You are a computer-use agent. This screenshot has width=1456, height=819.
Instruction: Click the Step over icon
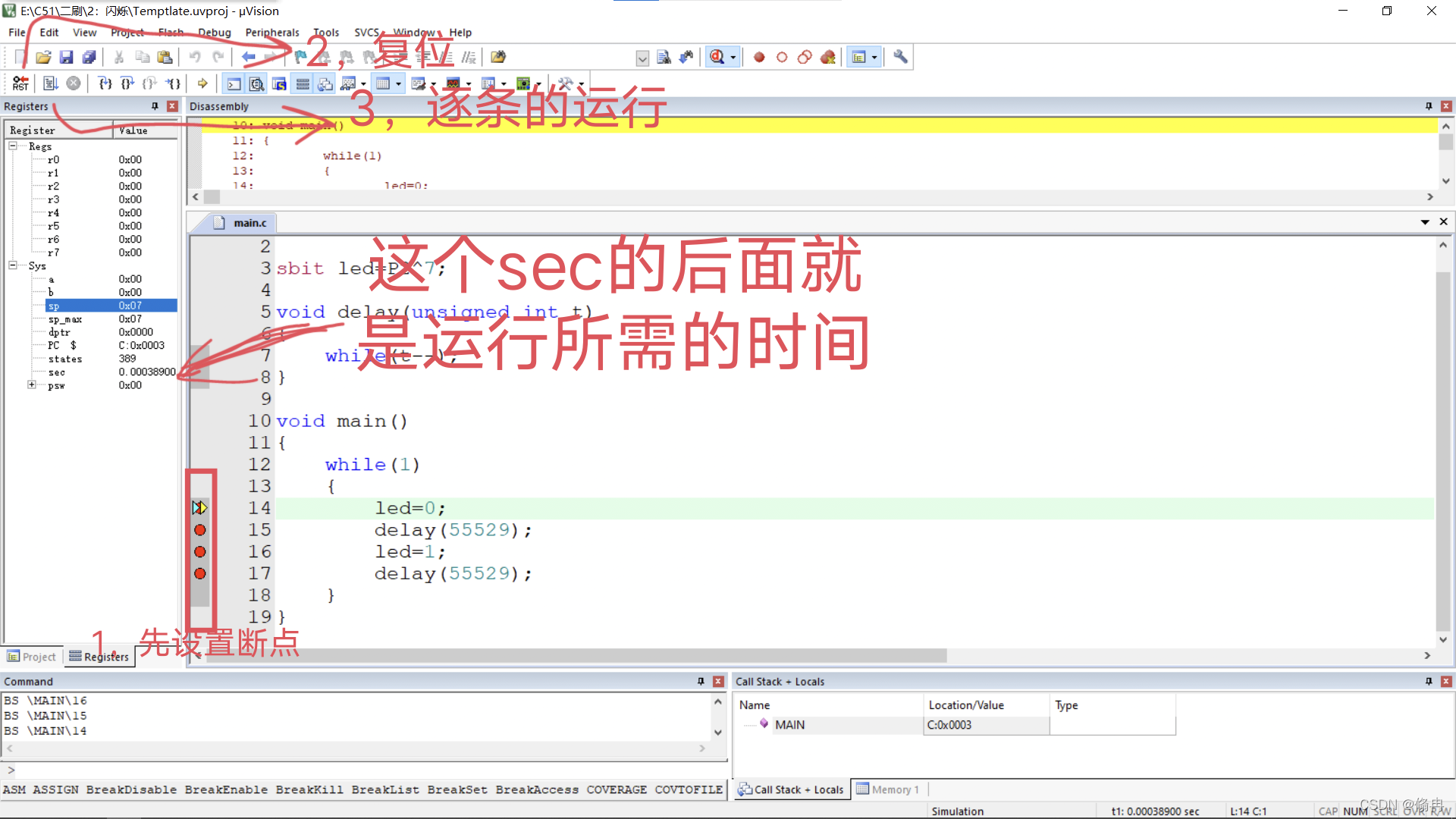coord(127,83)
